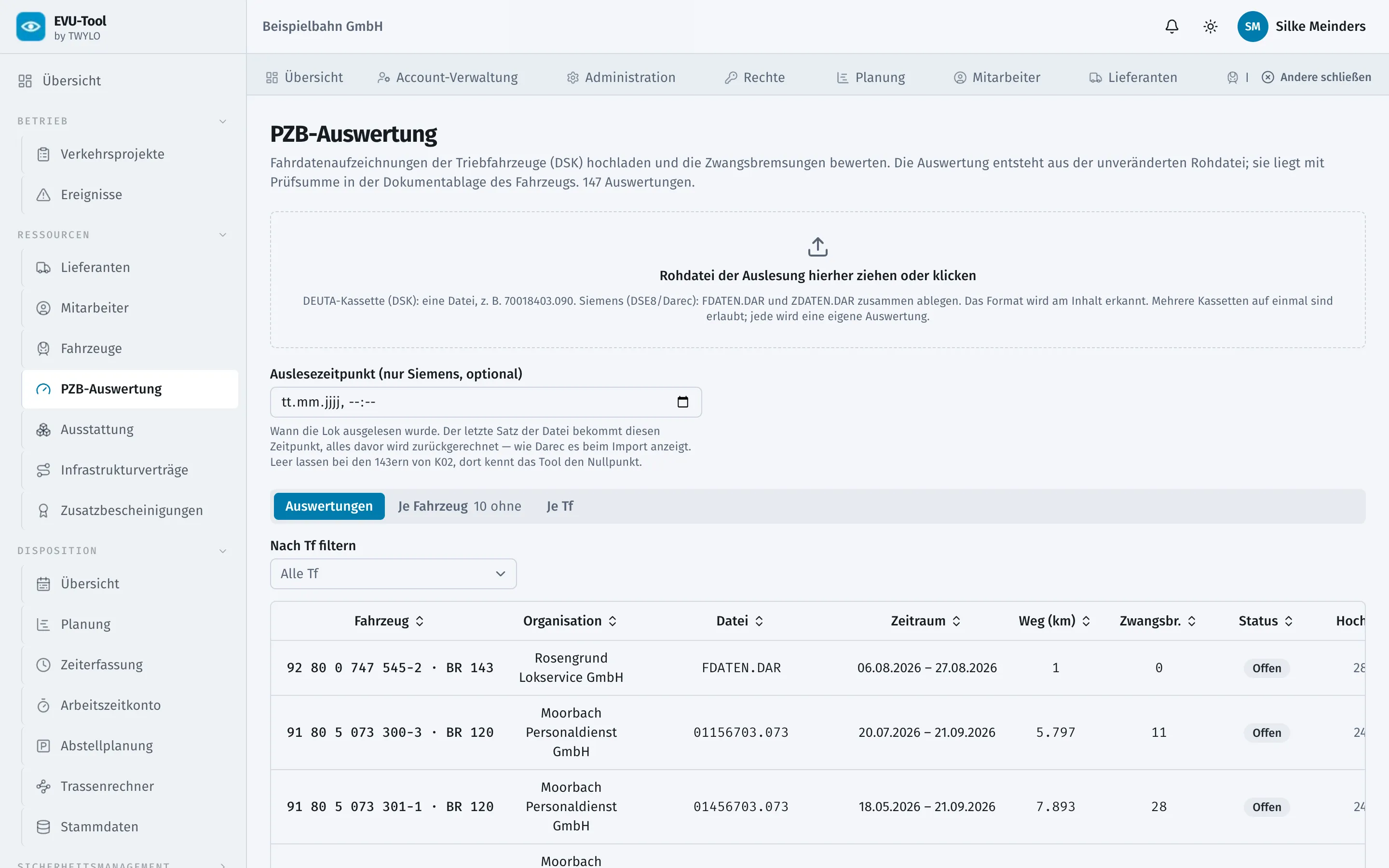Open PZB-Auswertung in sidebar

click(130, 389)
